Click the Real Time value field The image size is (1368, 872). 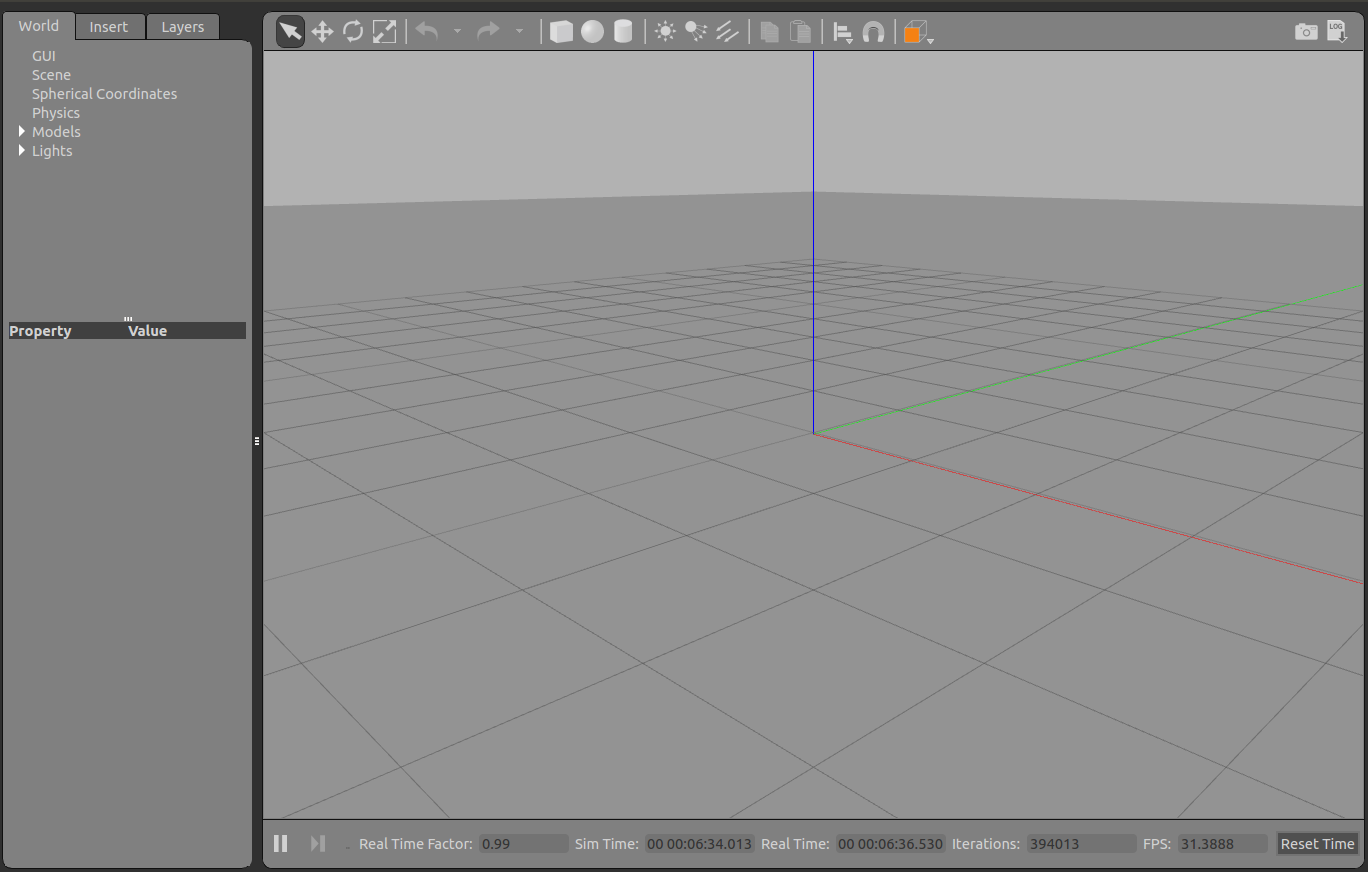tap(891, 844)
